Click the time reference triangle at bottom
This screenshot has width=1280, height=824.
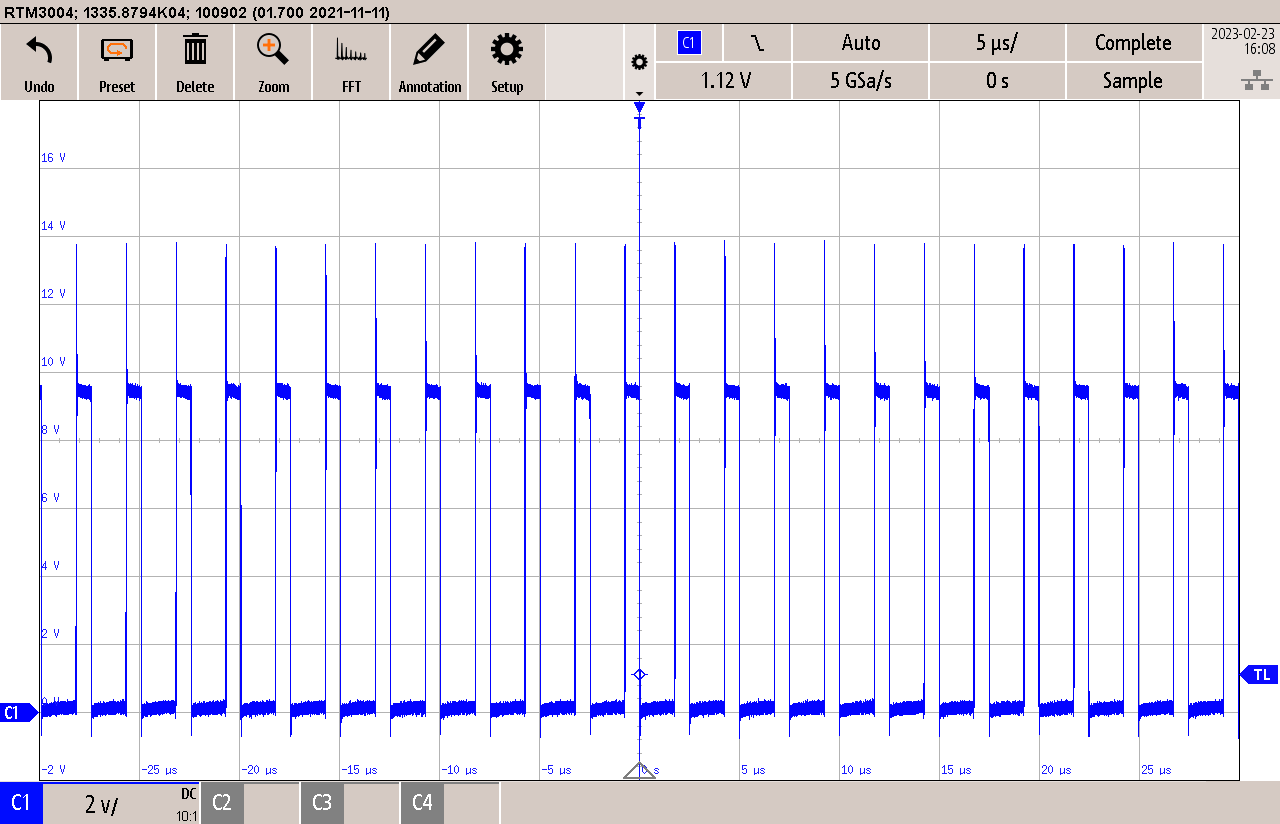pyautogui.click(x=639, y=771)
